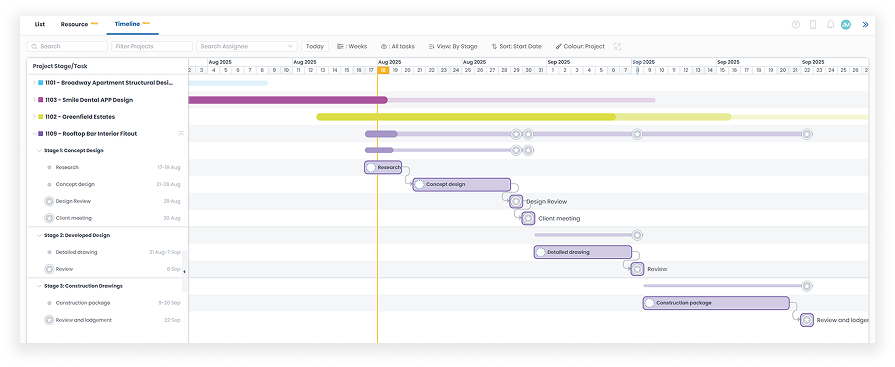Click the Detailed drawing task bar

583,252
